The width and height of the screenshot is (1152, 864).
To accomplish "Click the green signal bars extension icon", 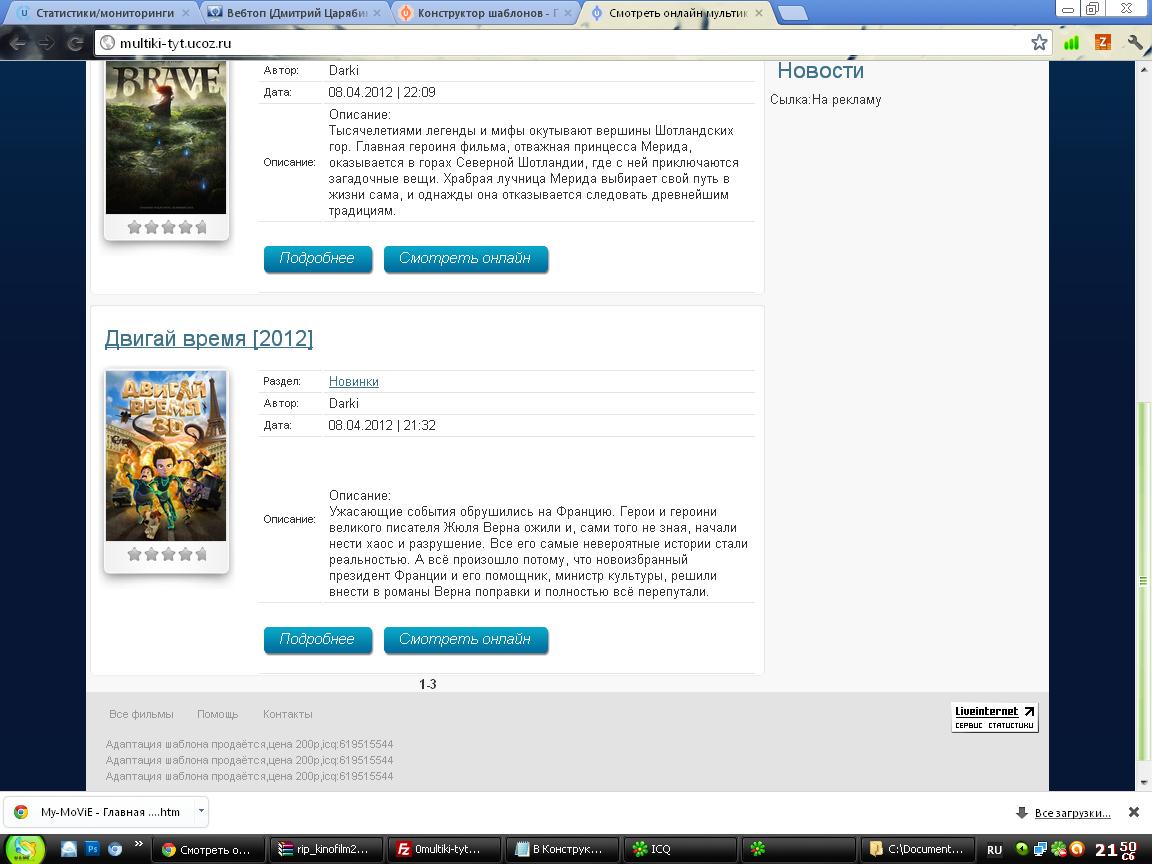I will click(1072, 42).
